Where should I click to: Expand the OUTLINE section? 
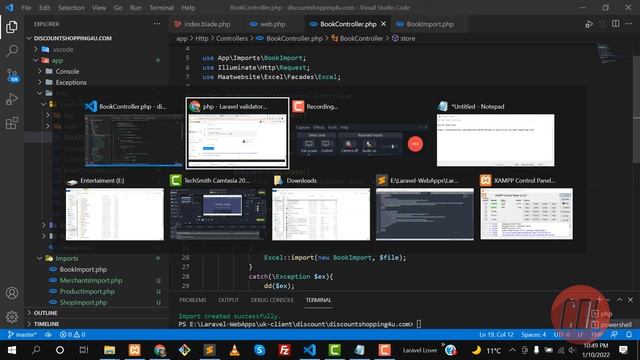[45, 313]
